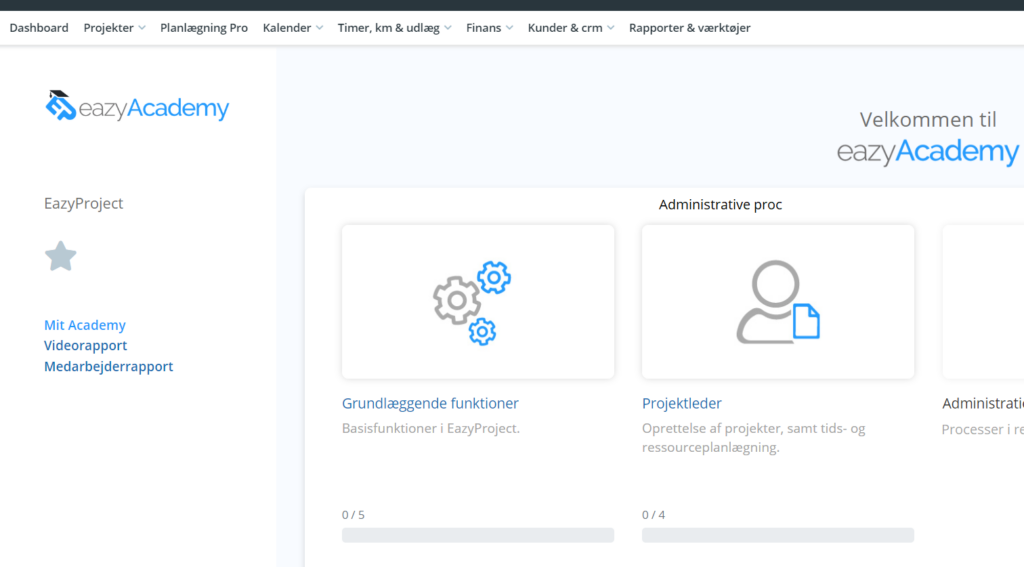Image resolution: width=1024 pixels, height=567 pixels.
Task: Click the large eazyAcademy welcome logo
Action: pos(928,152)
